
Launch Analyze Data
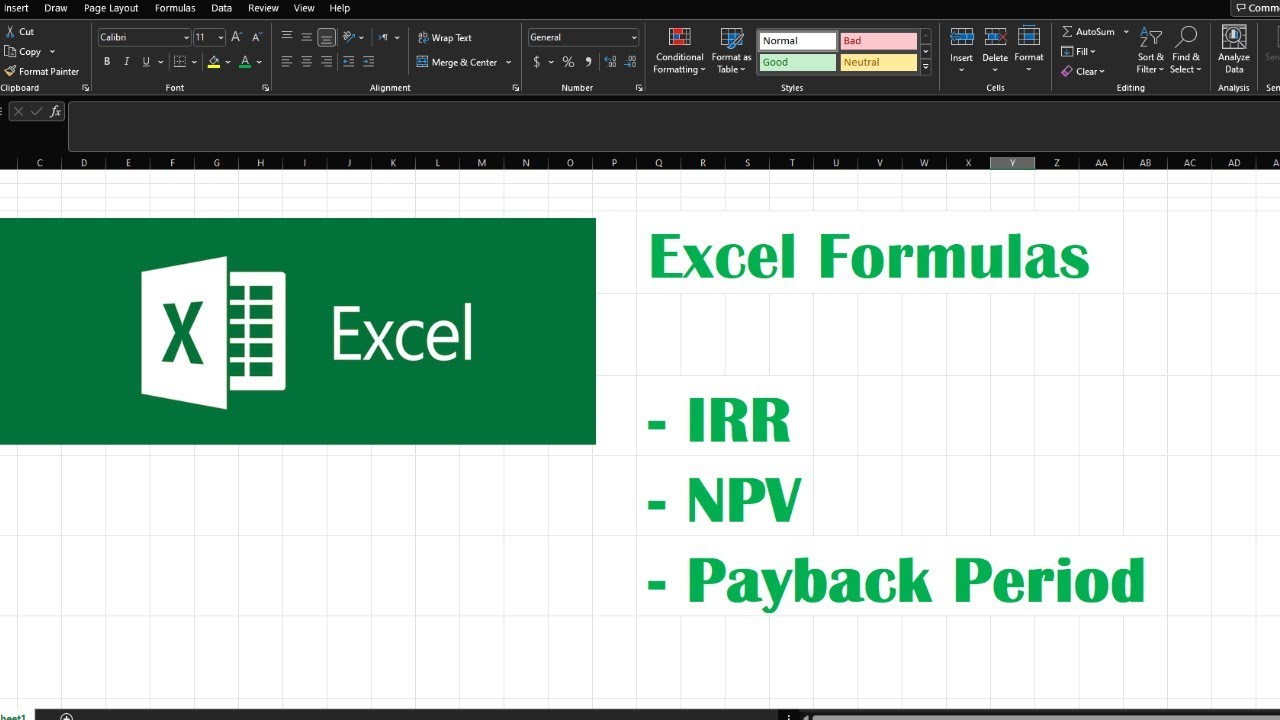[1234, 50]
